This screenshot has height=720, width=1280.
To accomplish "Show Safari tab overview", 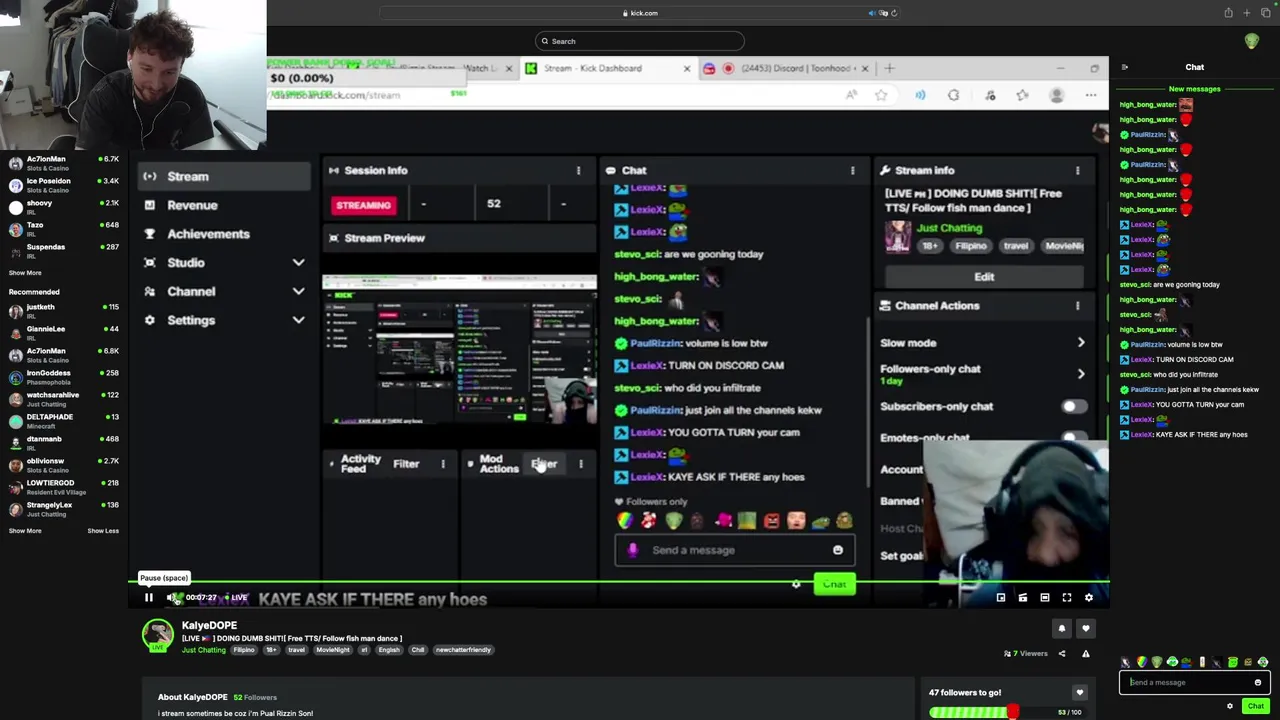I will click(x=1266, y=13).
